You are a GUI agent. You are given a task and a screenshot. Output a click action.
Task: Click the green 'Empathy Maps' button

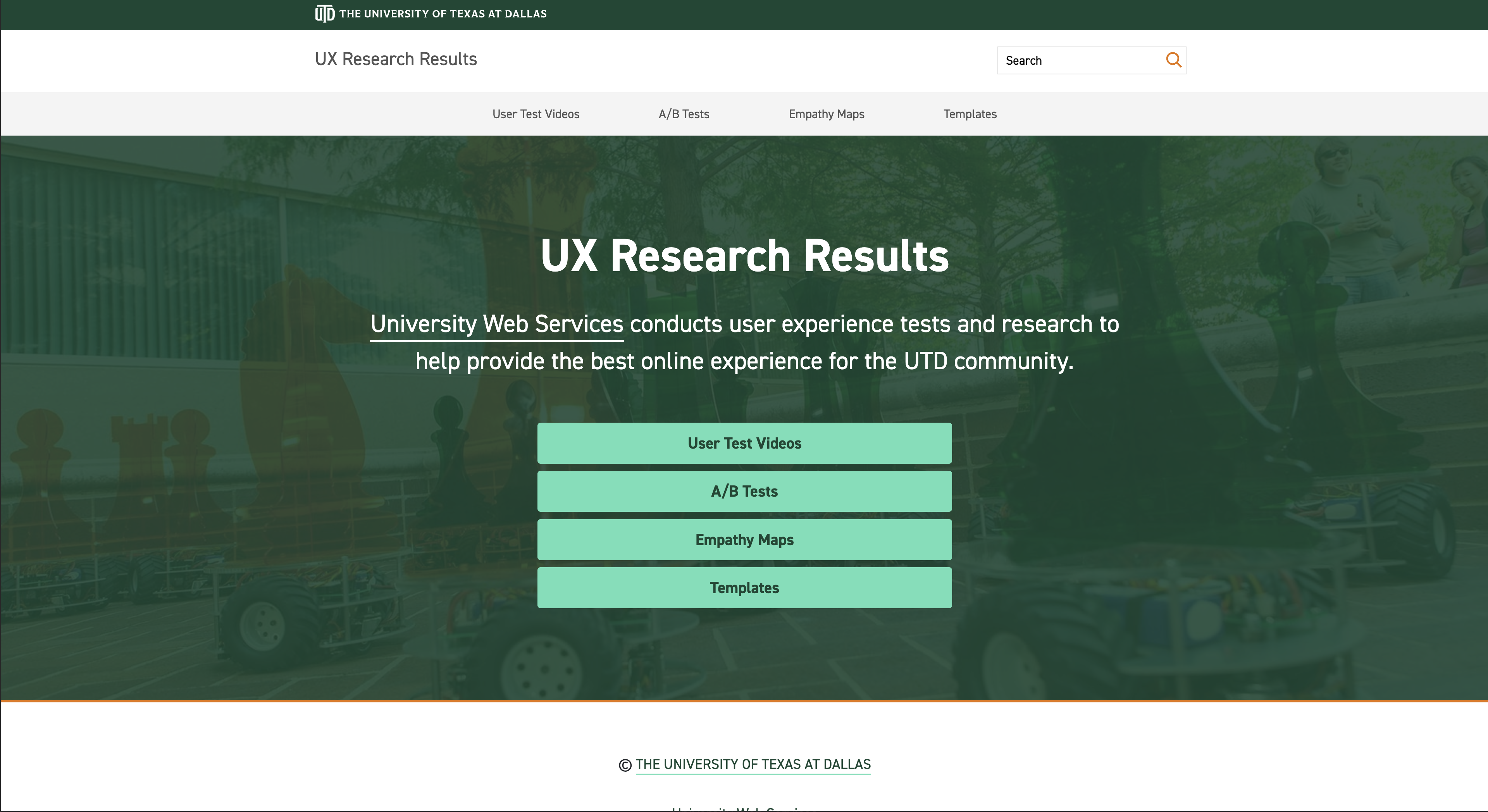tap(744, 539)
